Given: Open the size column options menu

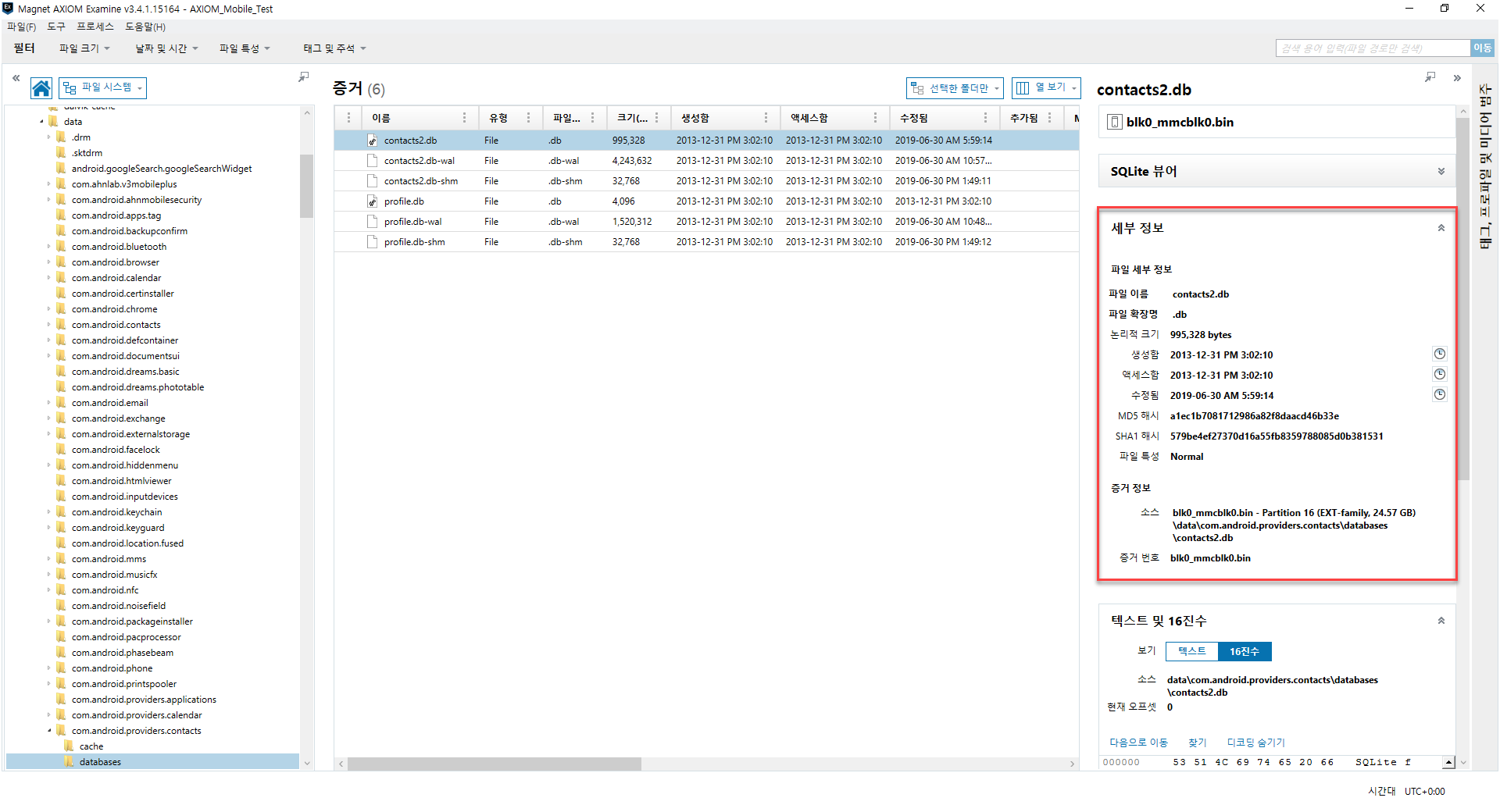Looking at the screenshot, I should point(656,118).
